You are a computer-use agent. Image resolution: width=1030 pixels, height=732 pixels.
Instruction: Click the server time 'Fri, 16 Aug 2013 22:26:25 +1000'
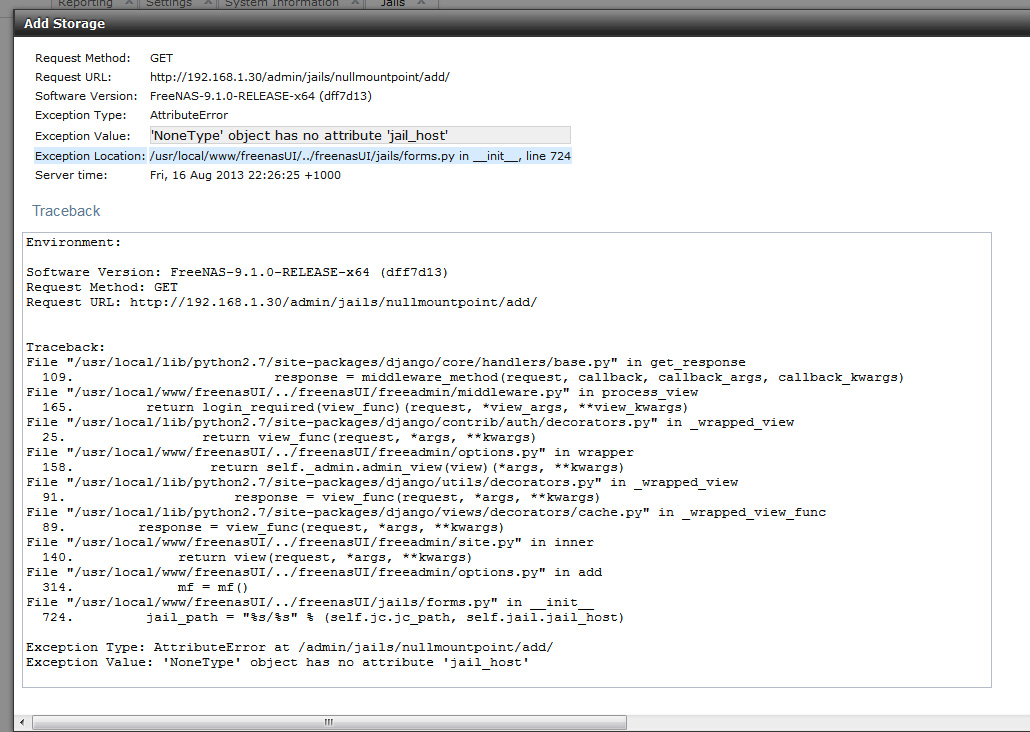(245, 175)
